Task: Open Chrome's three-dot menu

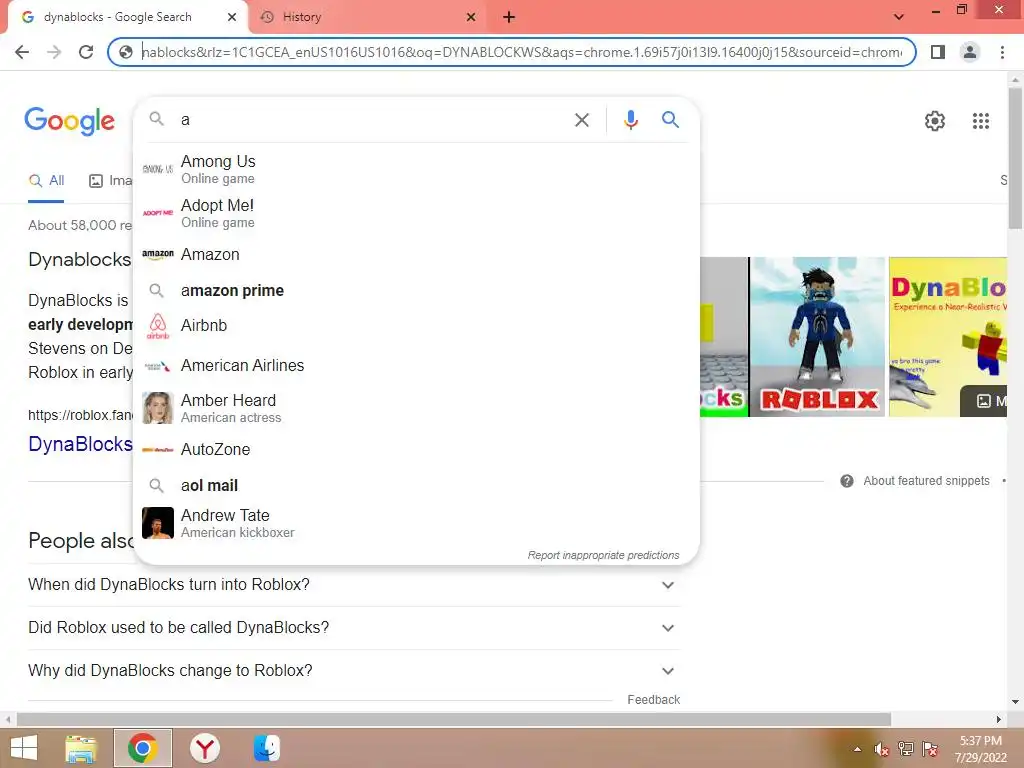Action: (x=1002, y=52)
